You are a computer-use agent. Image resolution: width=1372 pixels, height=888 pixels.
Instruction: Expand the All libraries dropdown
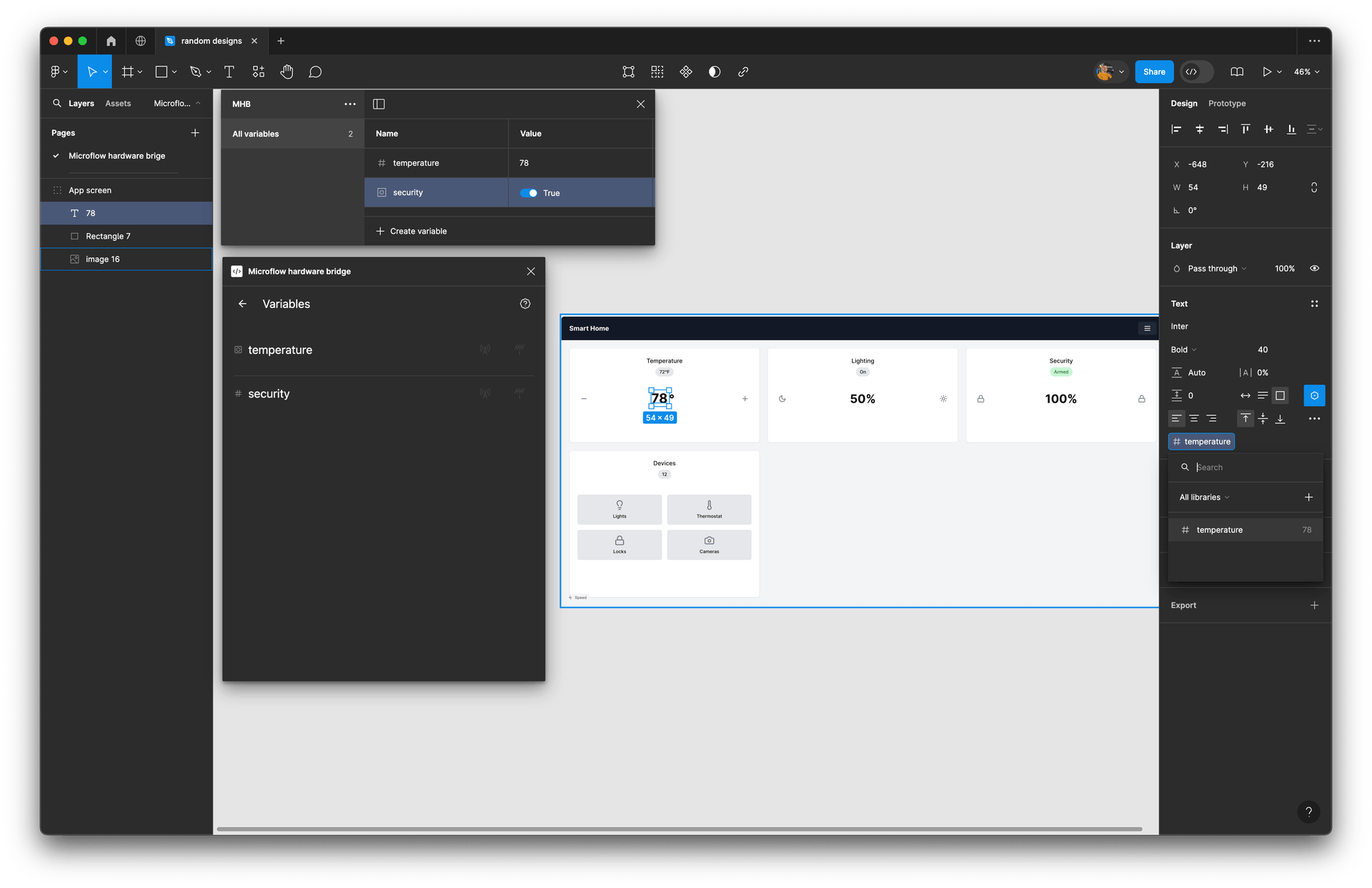coord(1205,498)
